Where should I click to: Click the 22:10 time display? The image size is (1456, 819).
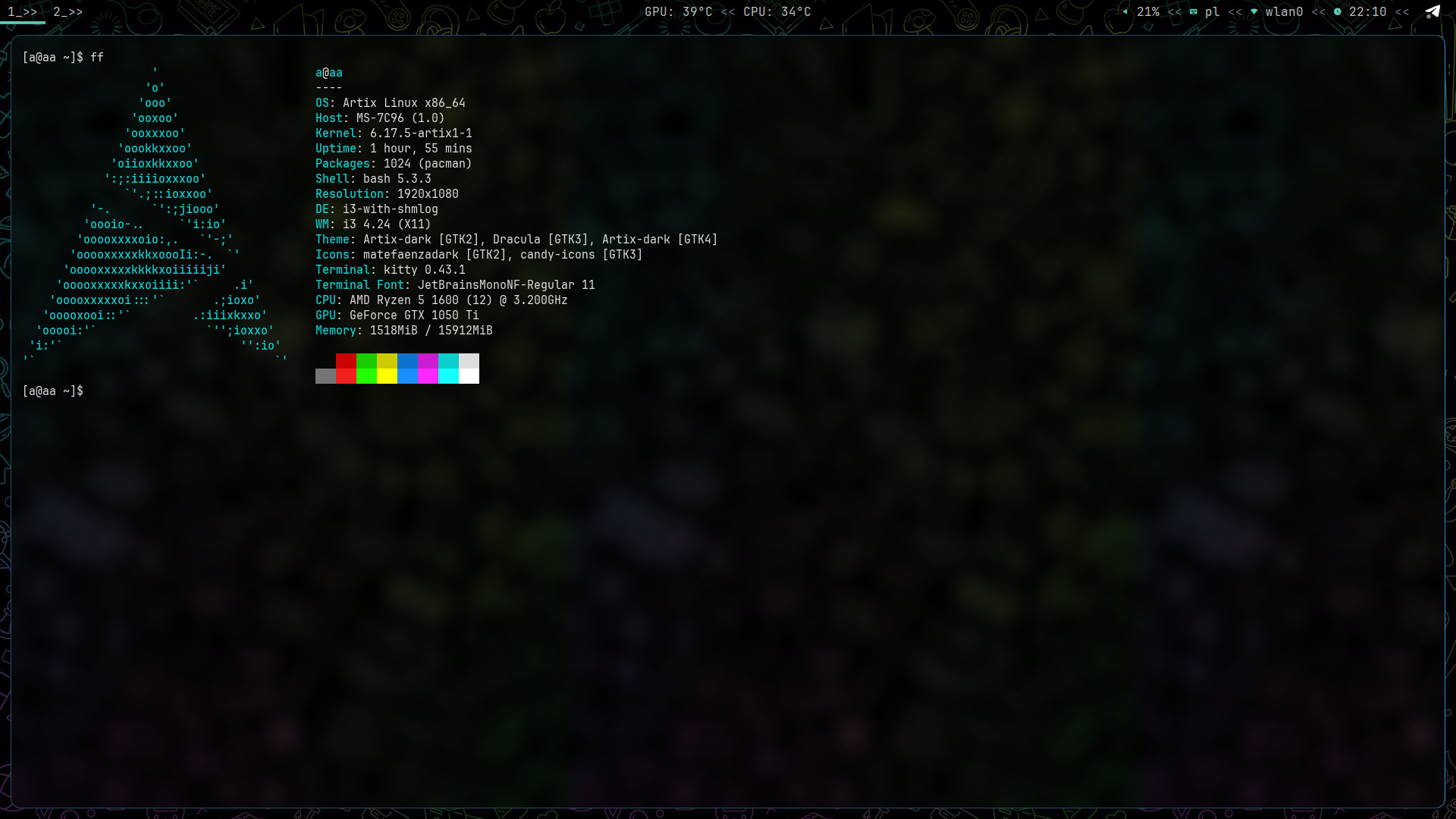[1367, 11]
